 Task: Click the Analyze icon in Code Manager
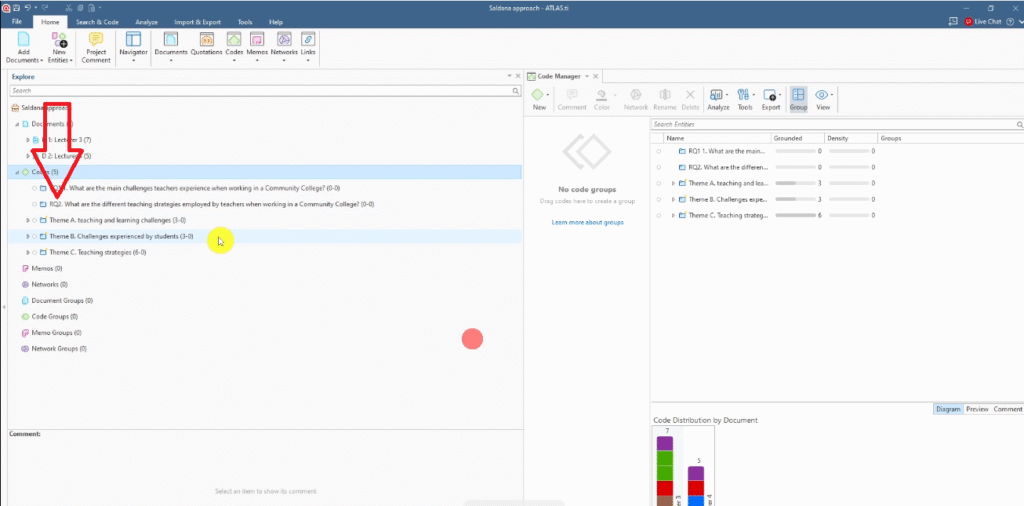pyautogui.click(x=717, y=96)
